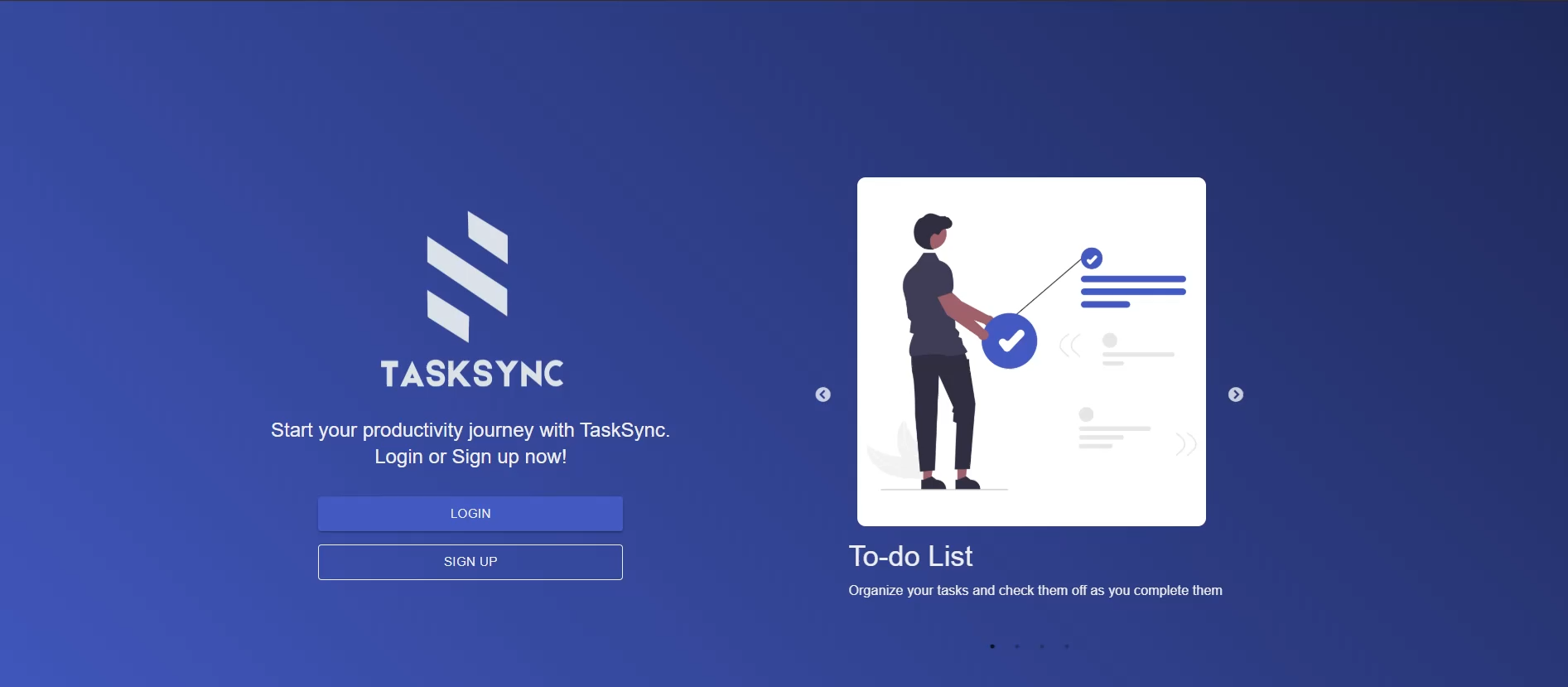Switch to the third carousel dot
This screenshot has width=1568, height=687.
pos(1042,646)
